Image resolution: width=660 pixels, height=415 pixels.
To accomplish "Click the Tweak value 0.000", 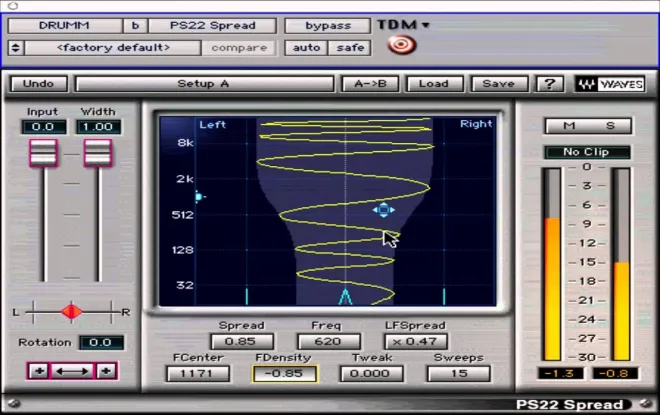I will (x=371, y=373).
